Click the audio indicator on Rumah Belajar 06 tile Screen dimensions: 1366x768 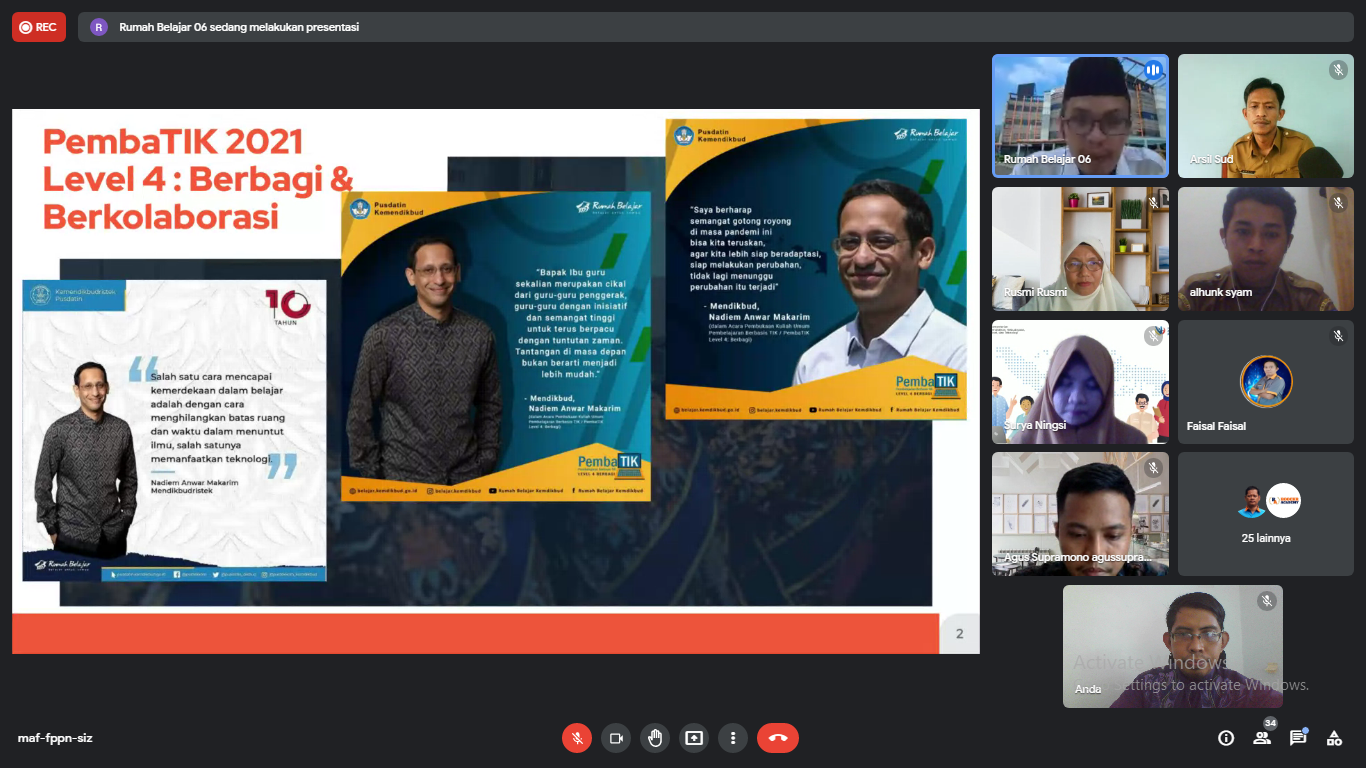tap(1153, 70)
